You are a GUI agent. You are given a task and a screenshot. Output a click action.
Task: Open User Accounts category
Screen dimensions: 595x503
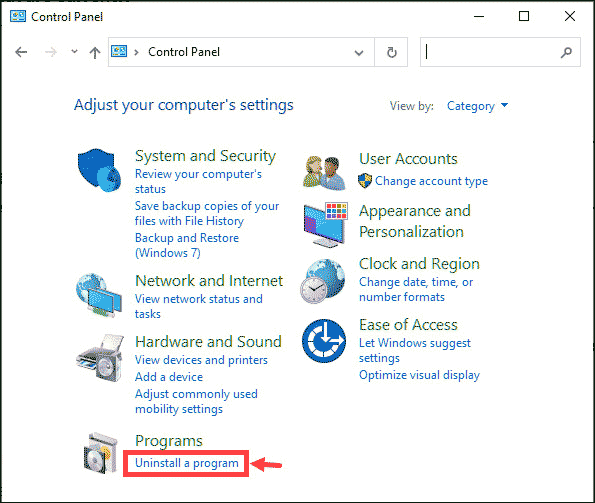click(x=408, y=159)
